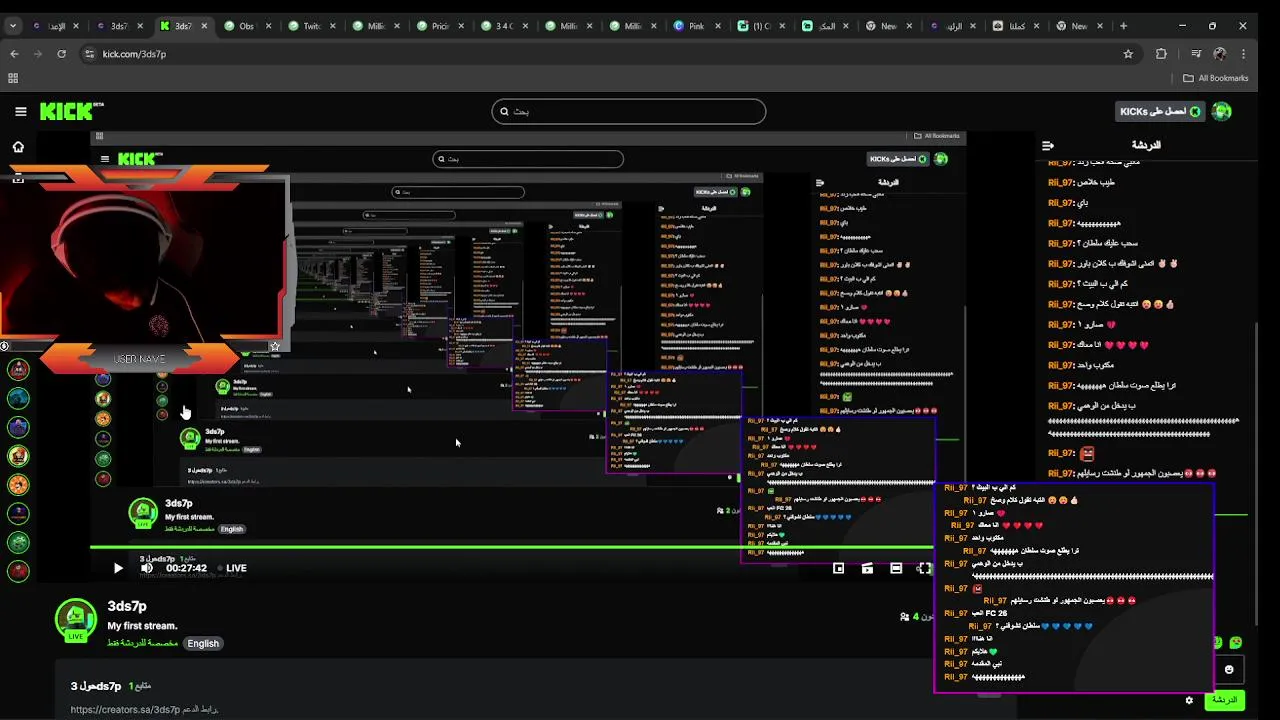Viewport: 1280px width, 720px height.
Task: Open media control icon in Chrome toolbar
Action: pyautogui.click(x=1196, y=54)
